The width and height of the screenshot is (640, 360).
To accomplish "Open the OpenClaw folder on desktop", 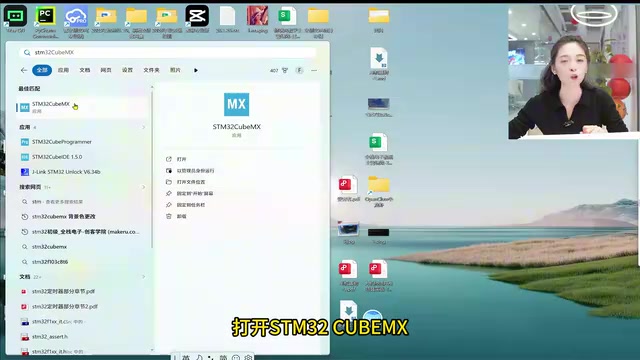I will (x=379, y=191).
